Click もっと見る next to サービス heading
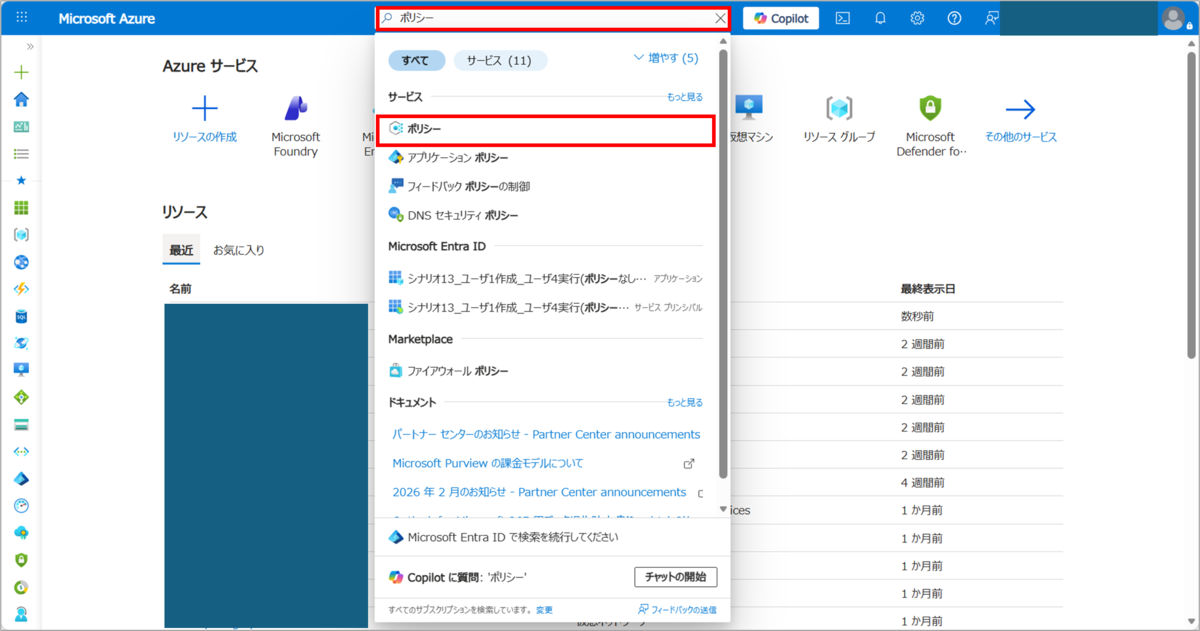This screenshot has height=631, width=1200. [685, 97]
